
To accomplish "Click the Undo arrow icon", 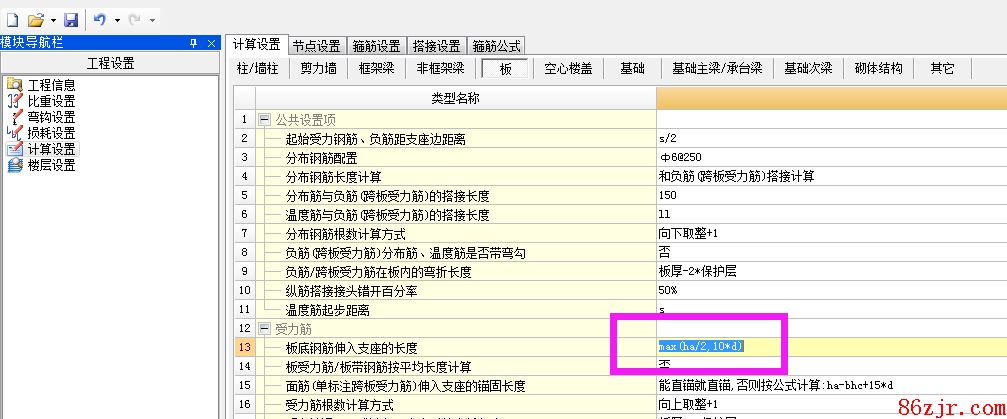I will tap(100, 19).
